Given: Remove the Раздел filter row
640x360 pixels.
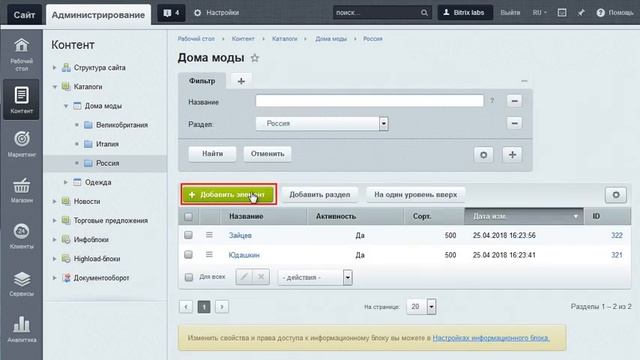Looking at the screenshot, I should coord(514,123).
